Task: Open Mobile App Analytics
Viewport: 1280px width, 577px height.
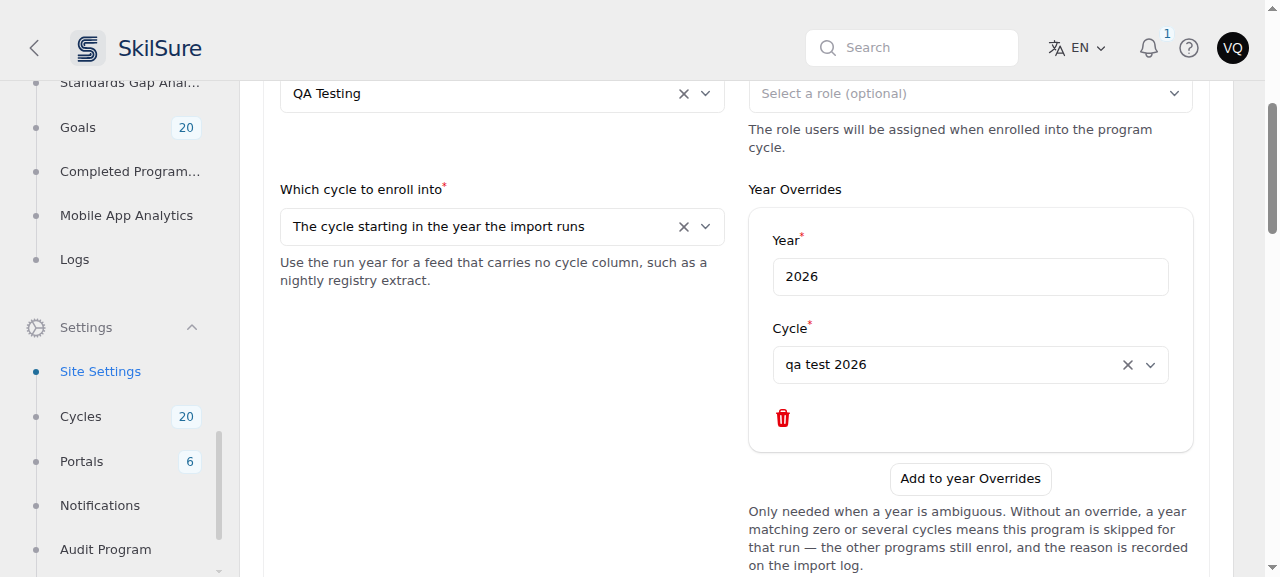Action: pos(126,216)
